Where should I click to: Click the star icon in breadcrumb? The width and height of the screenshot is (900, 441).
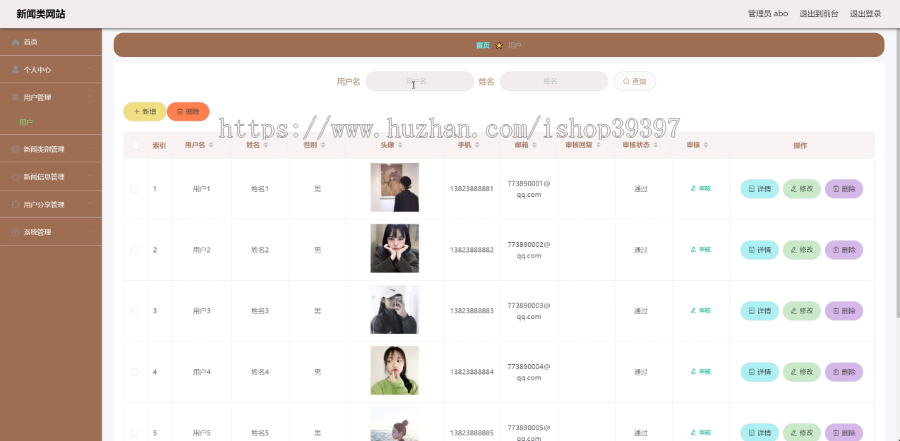pyautogui.click(x=499, y=45)
